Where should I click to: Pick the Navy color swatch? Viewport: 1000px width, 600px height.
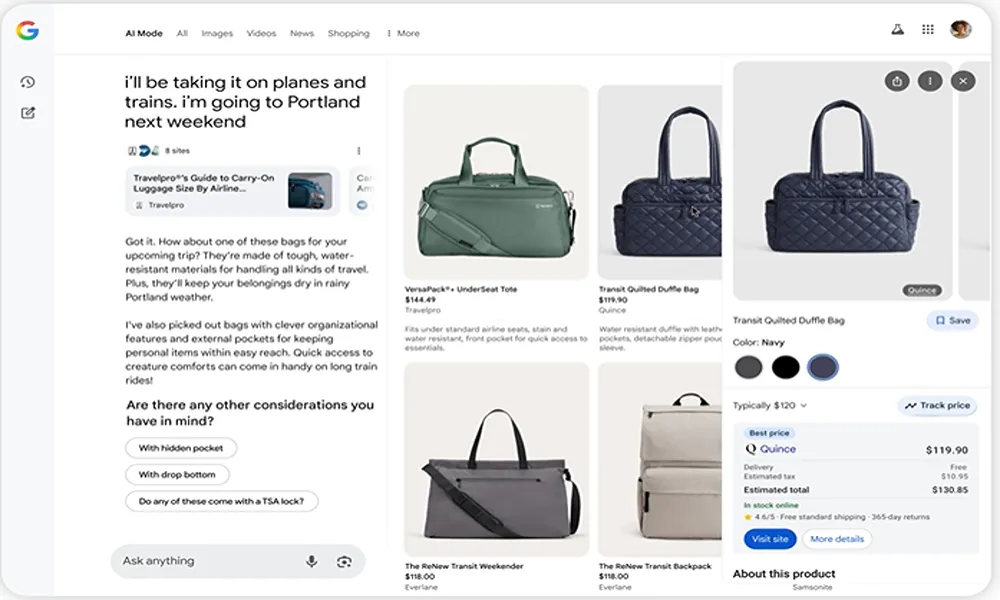tap(822, 367)
